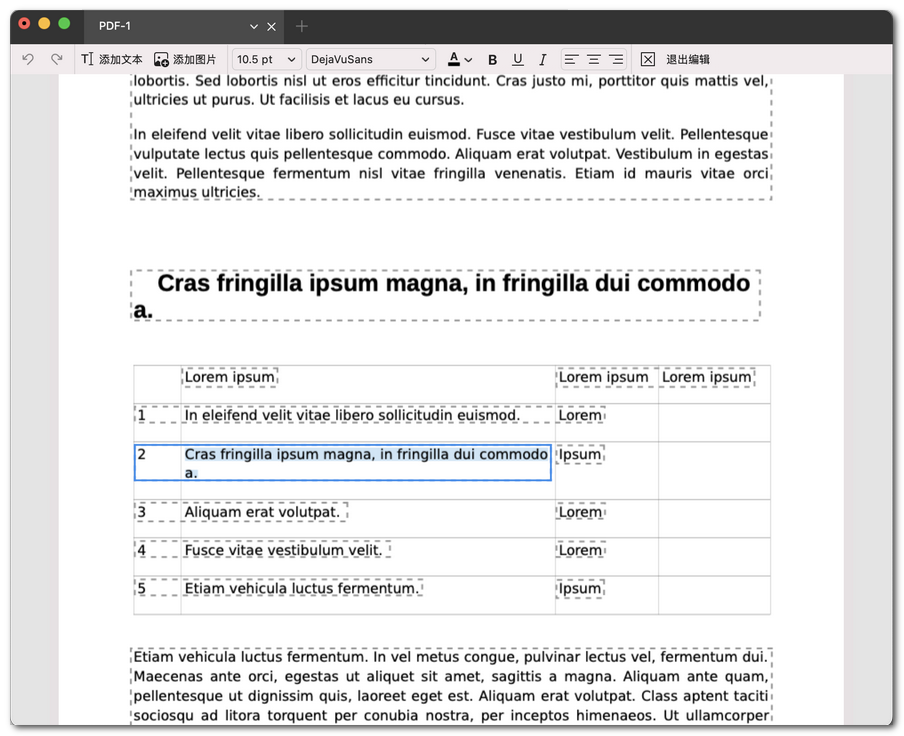Click the redo arrow icon
The image size is (904, 736).
56,59
